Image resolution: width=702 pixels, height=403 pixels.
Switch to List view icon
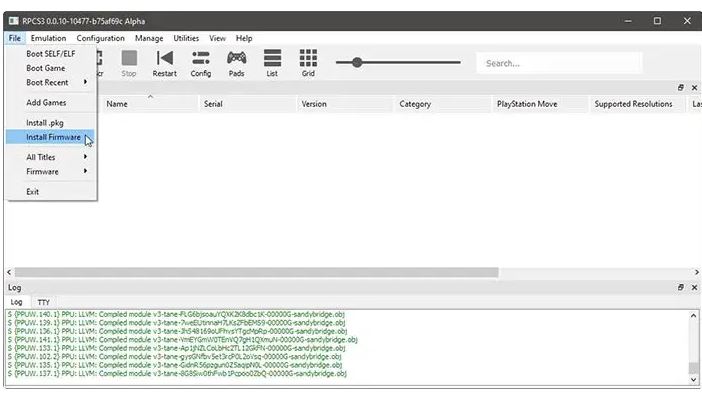272,63
